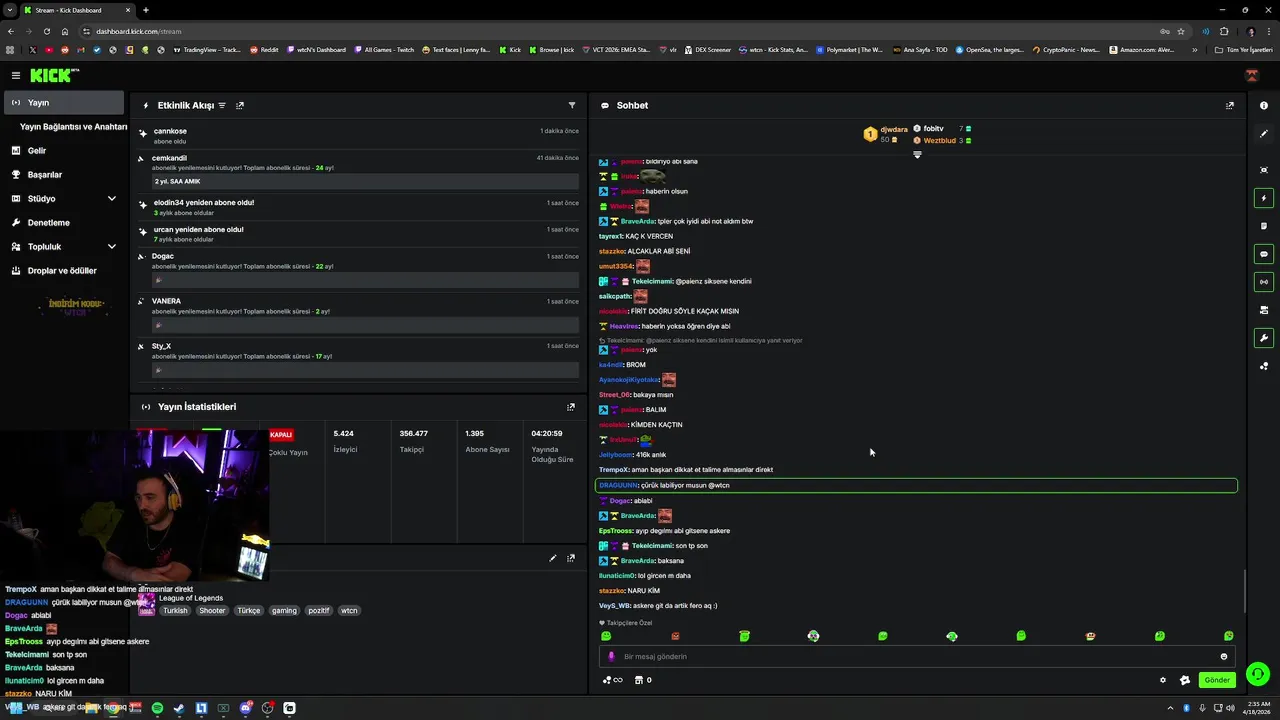Focus the Bir mesaj gönderin chat input
The width and height of the screenshot is (1280, 720).
tap(917, 657)
